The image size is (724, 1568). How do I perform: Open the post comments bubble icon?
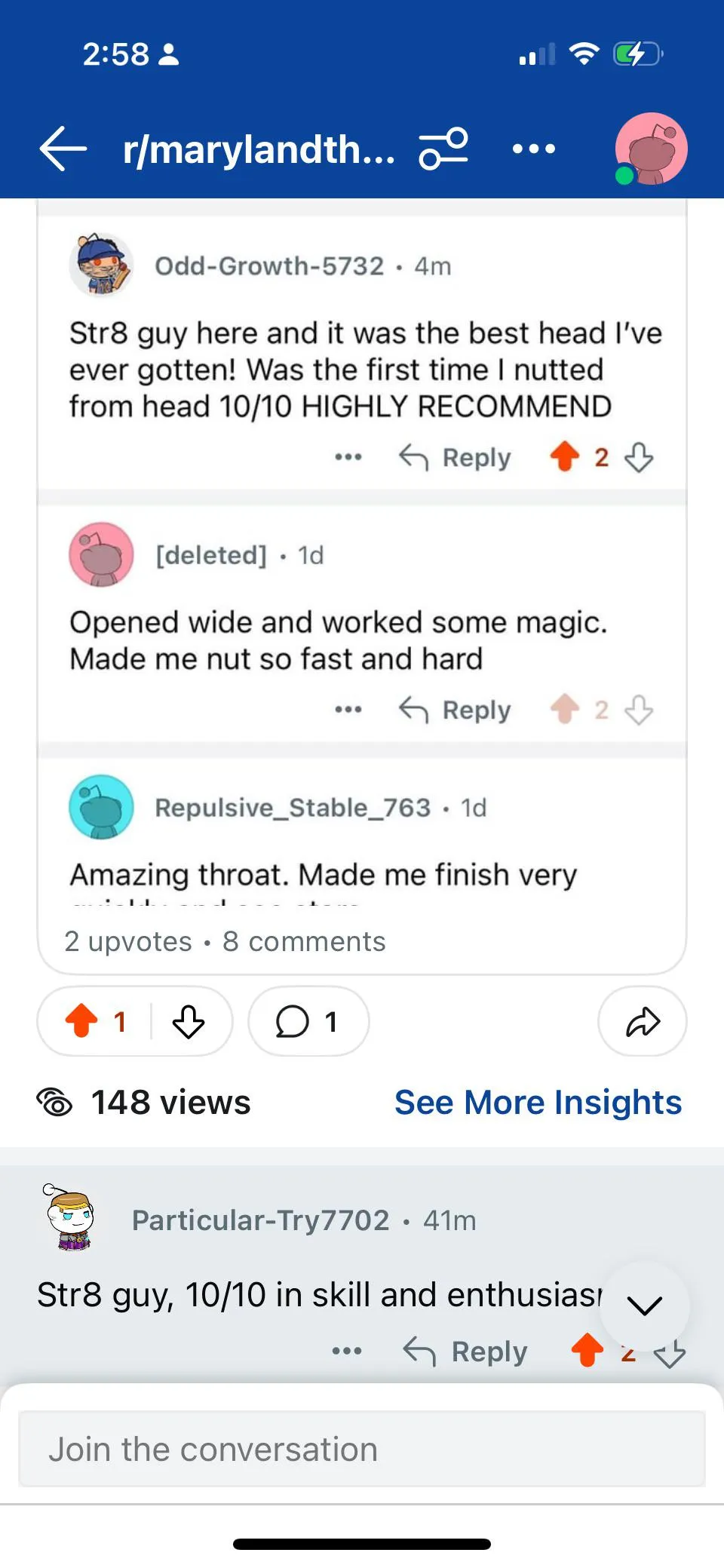[293, 1022]
